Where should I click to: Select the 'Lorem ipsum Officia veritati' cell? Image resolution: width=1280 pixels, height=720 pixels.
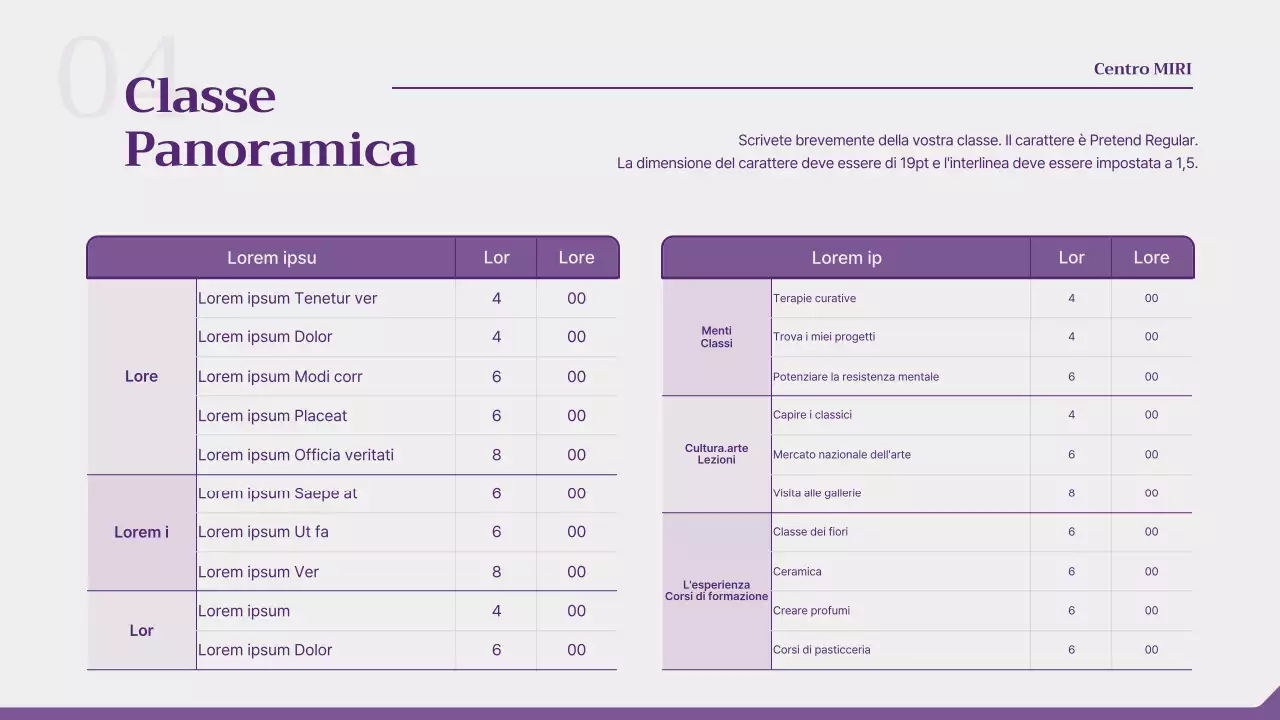pyautogui.click(x=295, y=454)
